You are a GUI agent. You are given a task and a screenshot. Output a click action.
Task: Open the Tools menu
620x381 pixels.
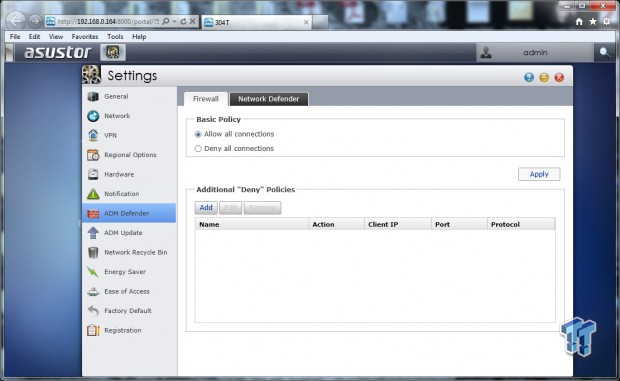[x=115, y=36]
